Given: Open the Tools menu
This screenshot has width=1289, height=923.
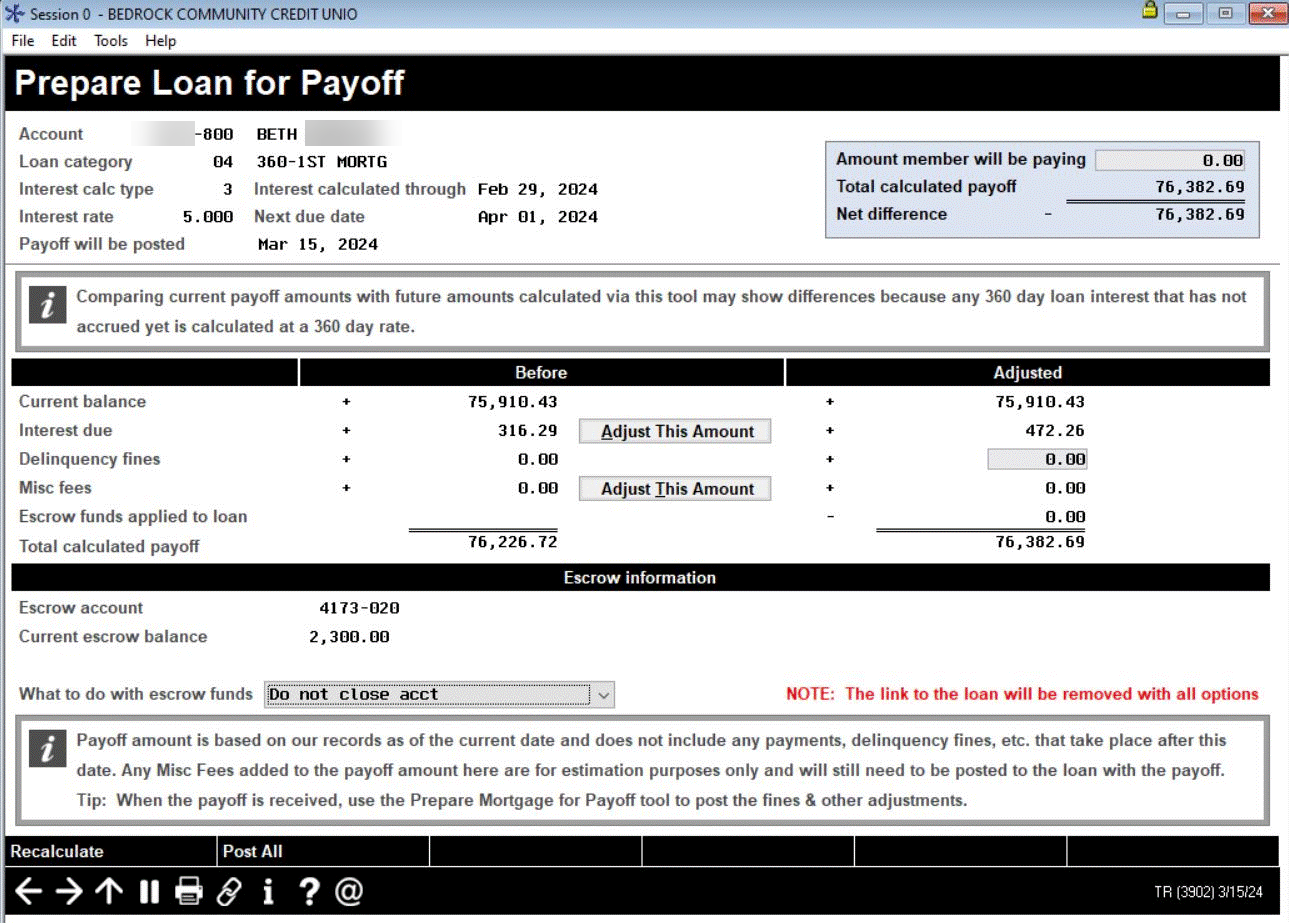Looking at the screenshot, I should pyautogui.click(x=111, y=41).
